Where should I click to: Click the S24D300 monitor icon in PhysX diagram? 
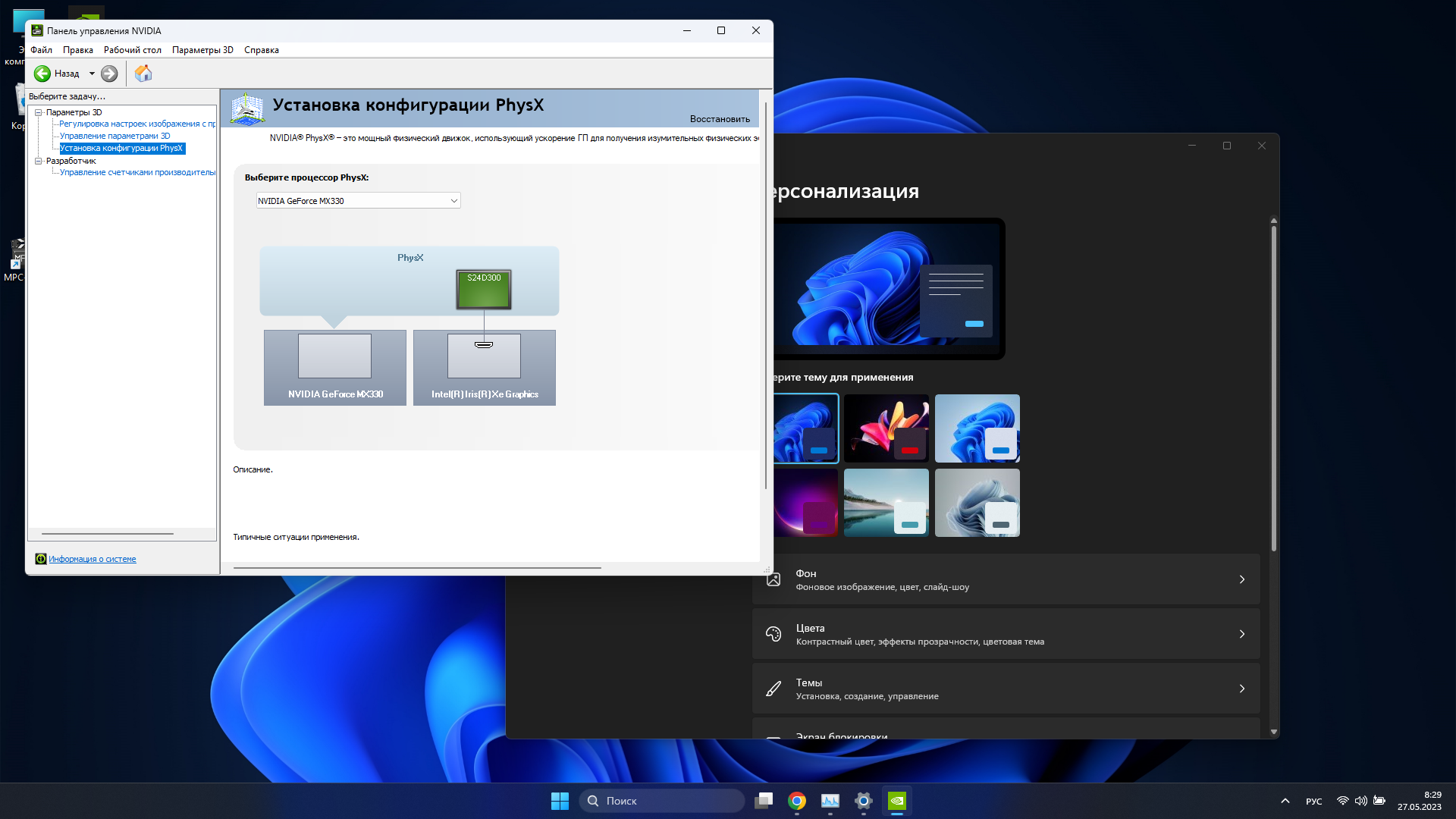click(x=484, y=289)
